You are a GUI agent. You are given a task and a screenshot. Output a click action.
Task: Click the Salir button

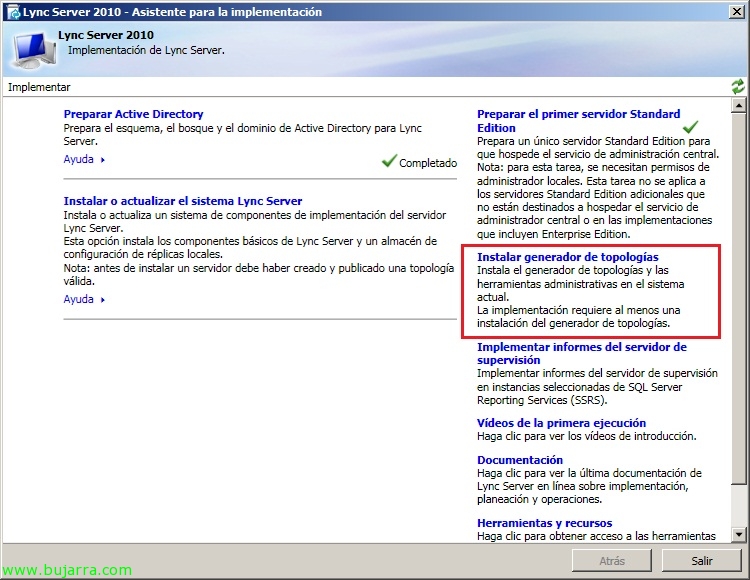point(702,560)
